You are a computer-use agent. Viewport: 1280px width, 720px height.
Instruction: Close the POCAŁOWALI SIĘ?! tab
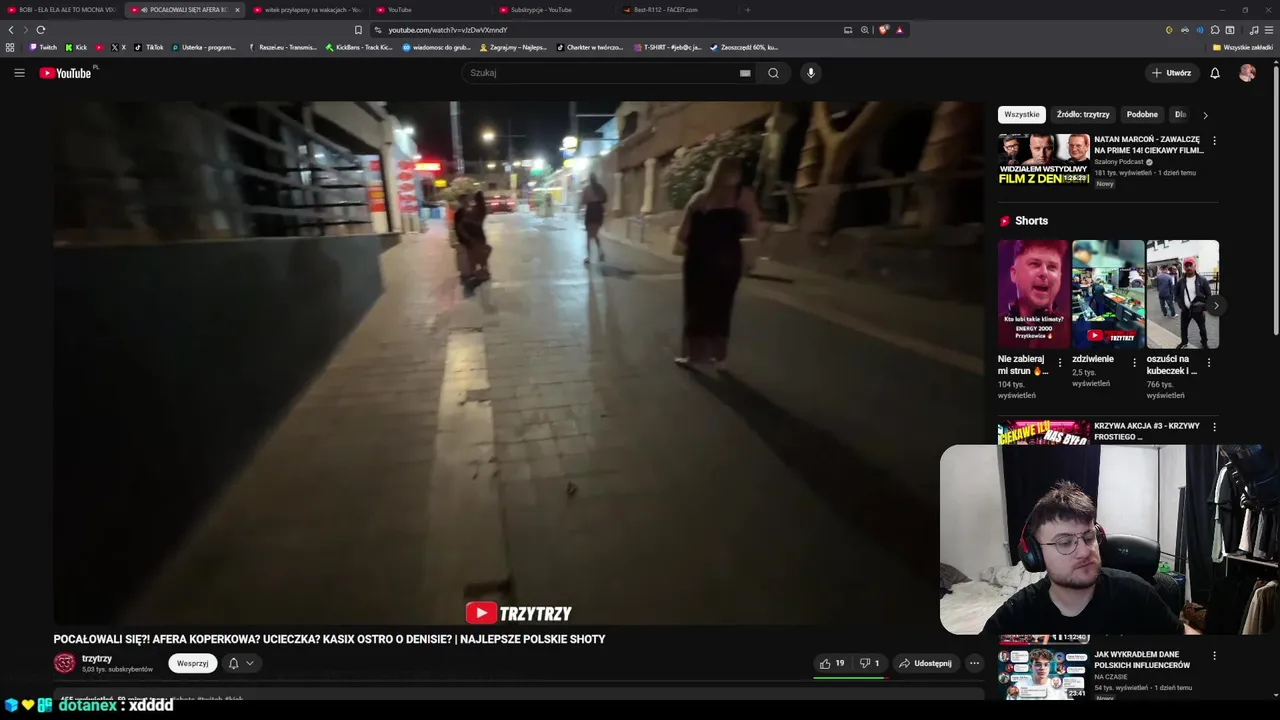237,10
